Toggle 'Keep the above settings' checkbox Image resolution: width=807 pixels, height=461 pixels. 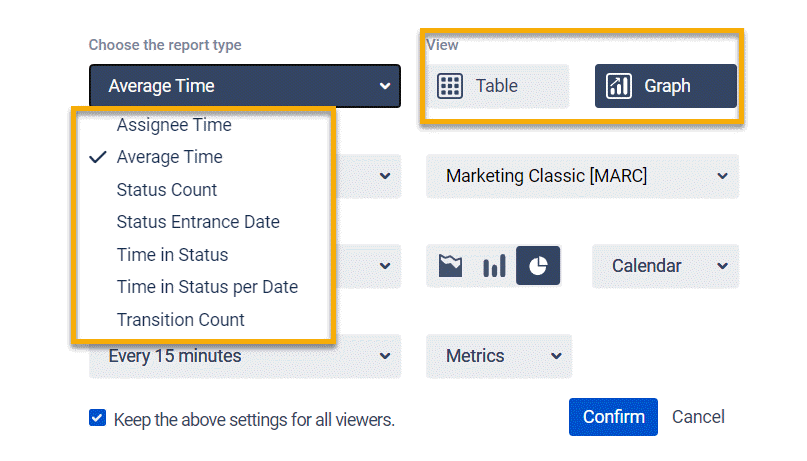pos(97,418)
